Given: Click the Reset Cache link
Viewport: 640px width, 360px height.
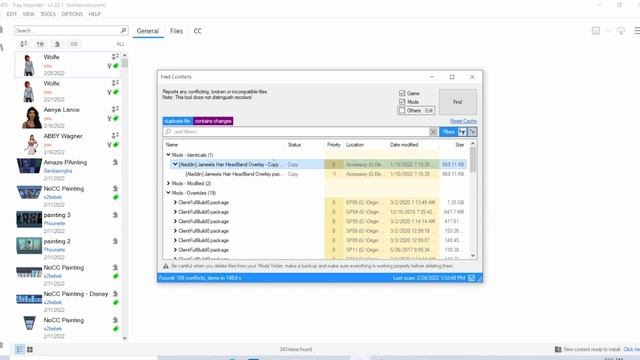Looking at the screenshot, I should pos(463,121).
